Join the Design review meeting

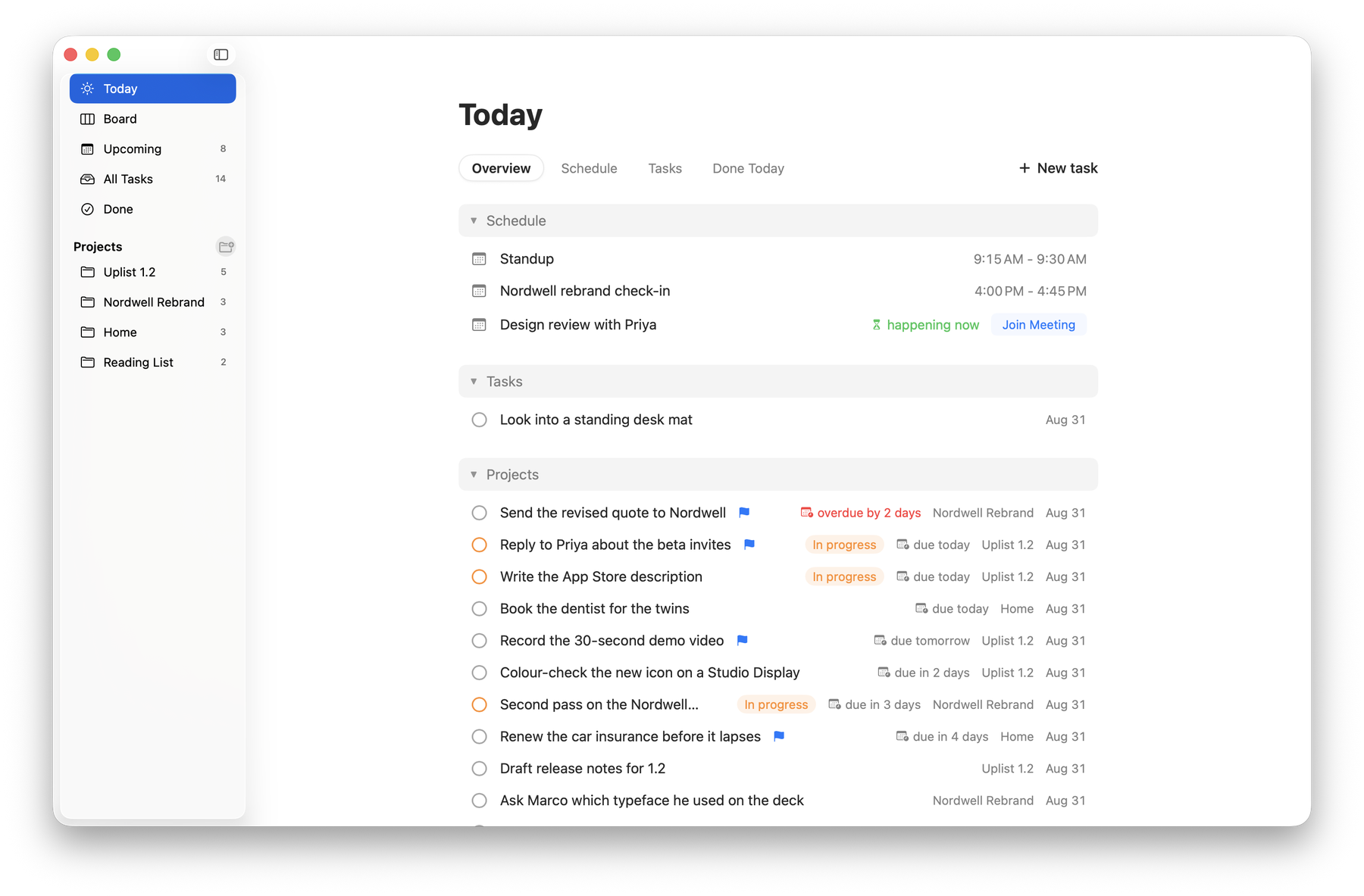pos(1038,325)
